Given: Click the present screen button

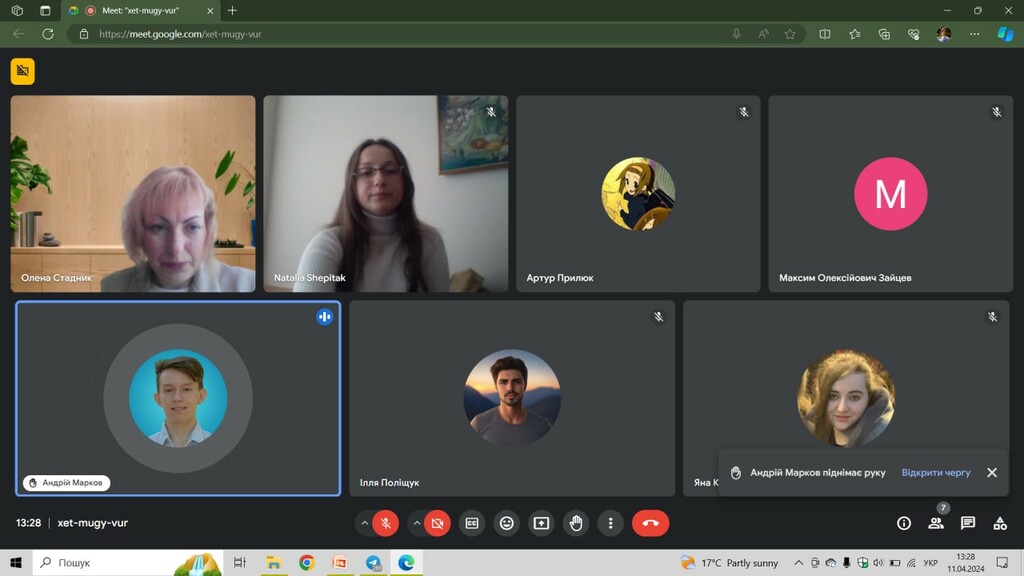Looking at the screenshot, I should pos(541,523).
